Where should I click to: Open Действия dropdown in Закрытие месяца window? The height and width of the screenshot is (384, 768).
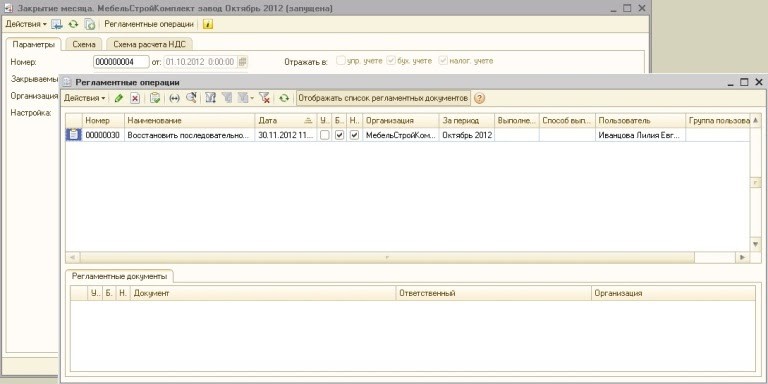click(x=26, y=24)
